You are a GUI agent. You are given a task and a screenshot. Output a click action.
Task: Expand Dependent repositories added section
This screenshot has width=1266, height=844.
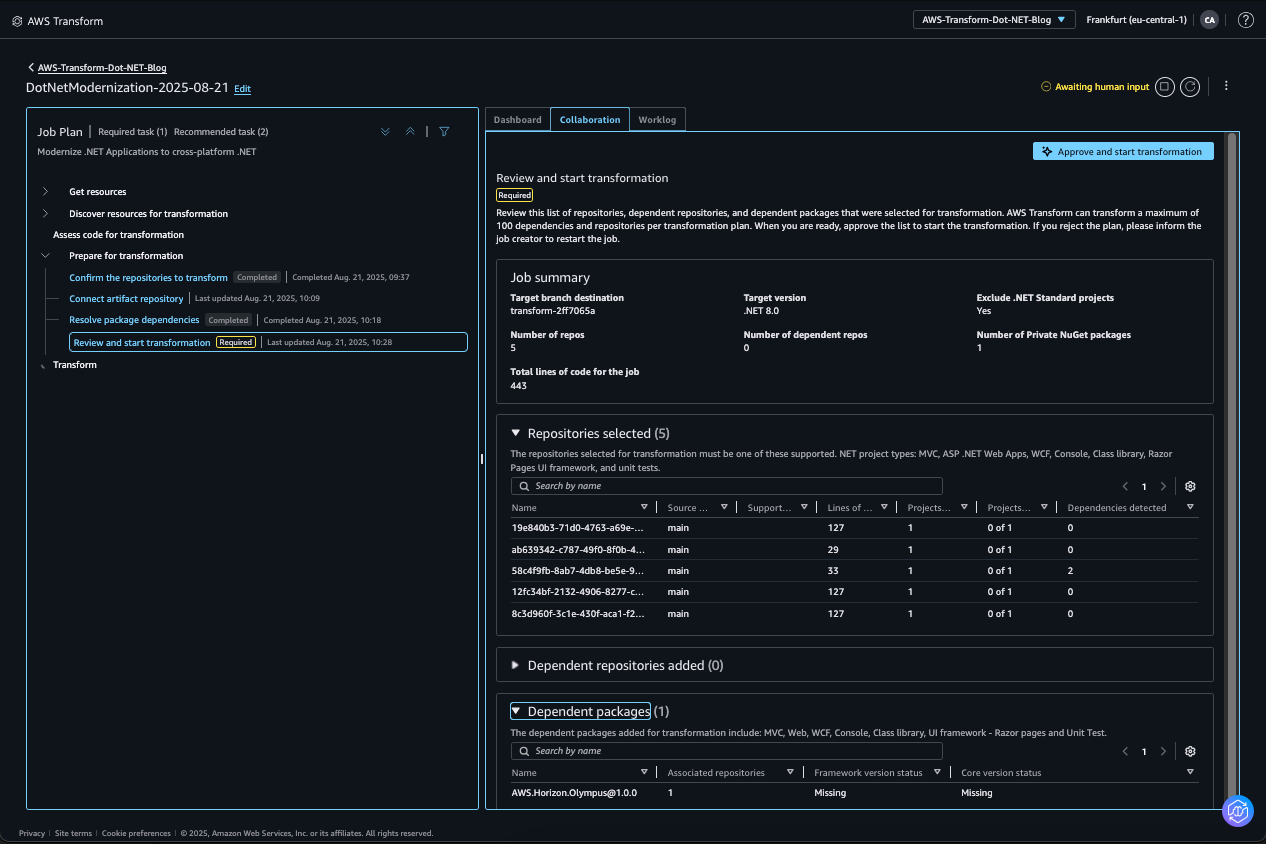click(514, 665)
